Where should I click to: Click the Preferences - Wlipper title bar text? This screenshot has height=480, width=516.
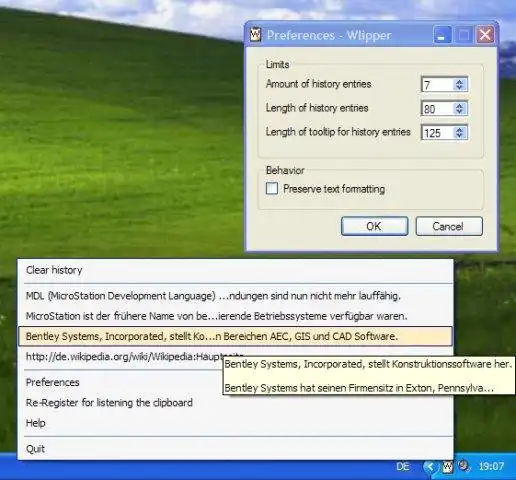329,35
